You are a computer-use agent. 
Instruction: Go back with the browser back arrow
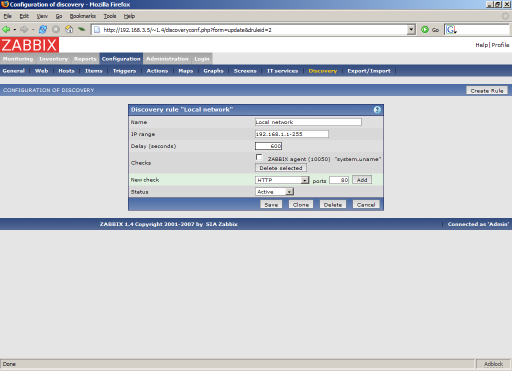click(x=6, y=30)
